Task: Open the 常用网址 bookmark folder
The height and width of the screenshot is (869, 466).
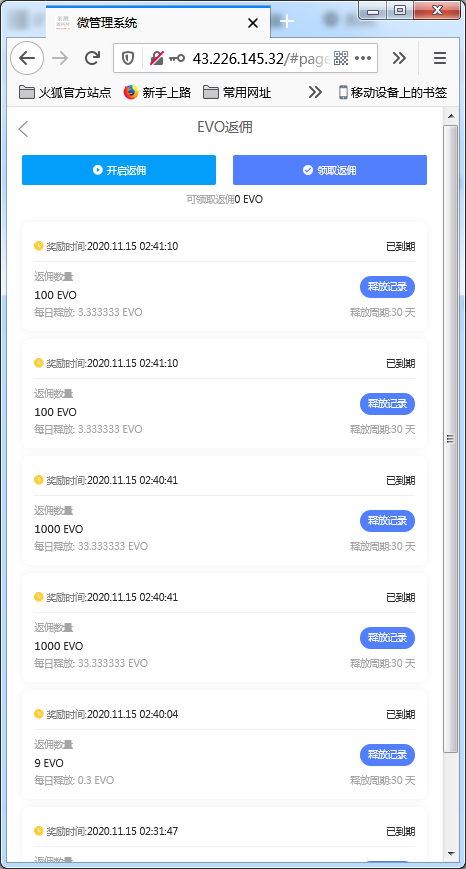Action: point(237,92)
